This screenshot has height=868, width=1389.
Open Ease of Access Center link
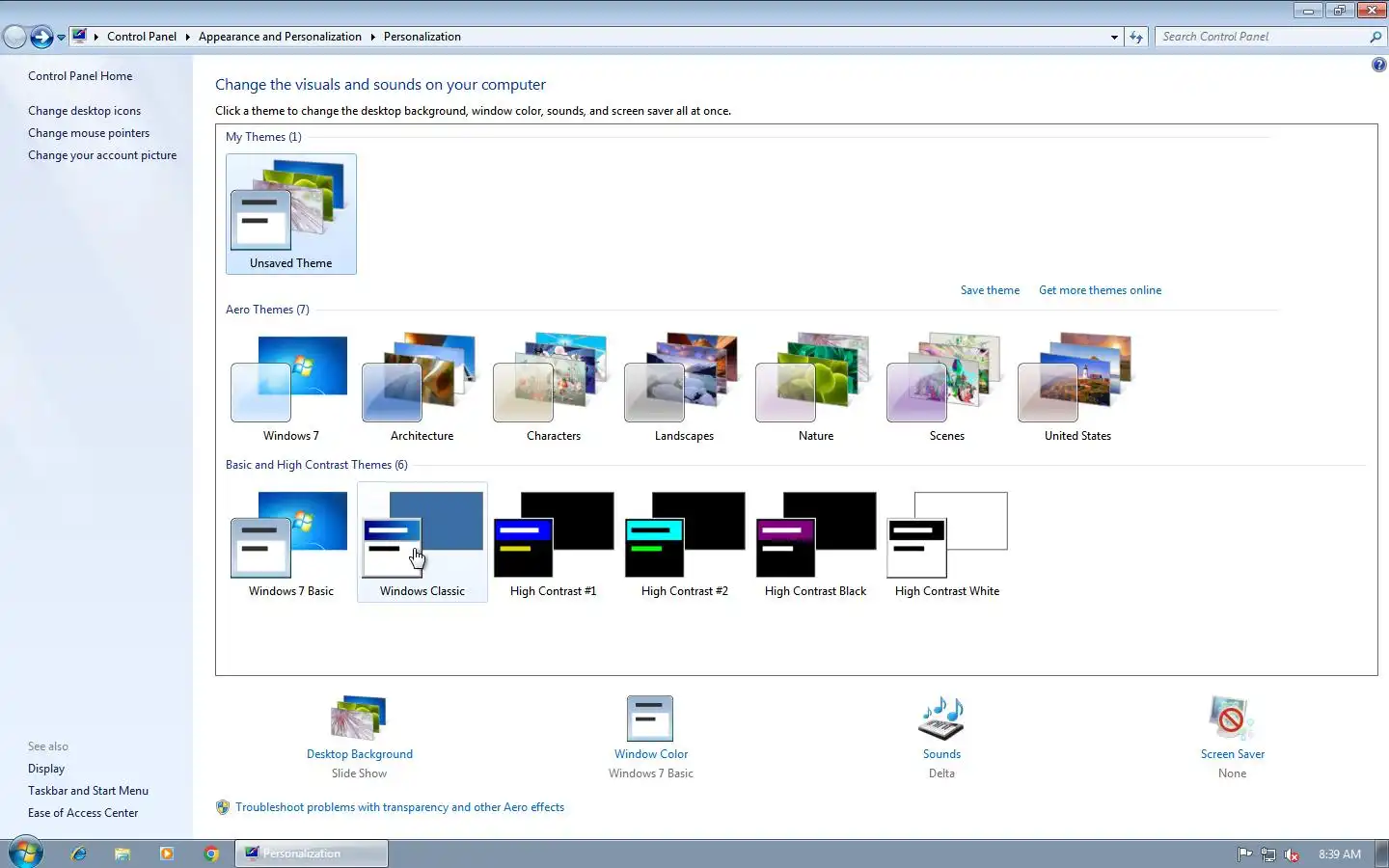[x=83, y=813]
